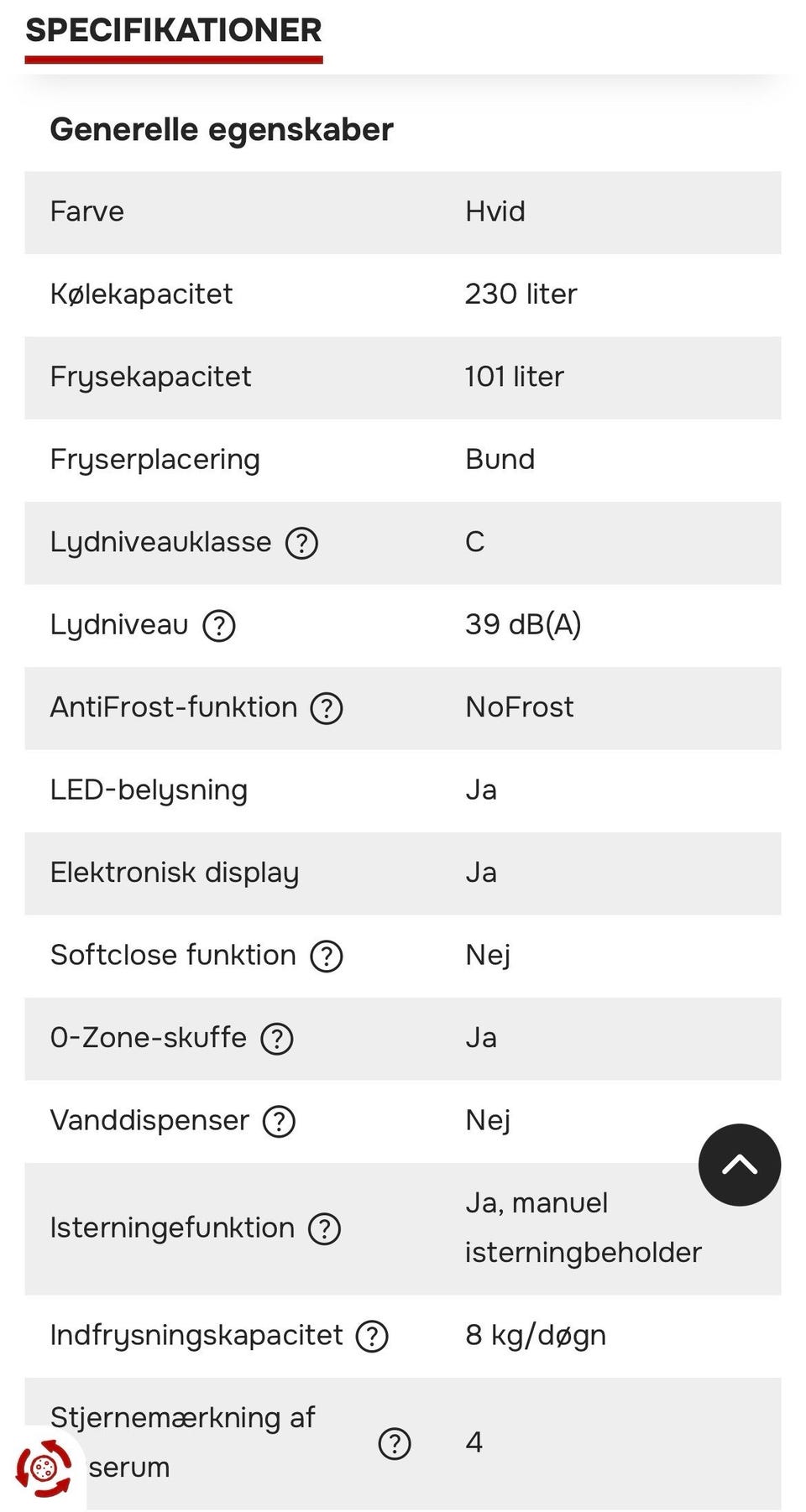Screen dimensions: 806x1512
Task: Click the Lydniveau help question mark
Action: tap(219, 626)
